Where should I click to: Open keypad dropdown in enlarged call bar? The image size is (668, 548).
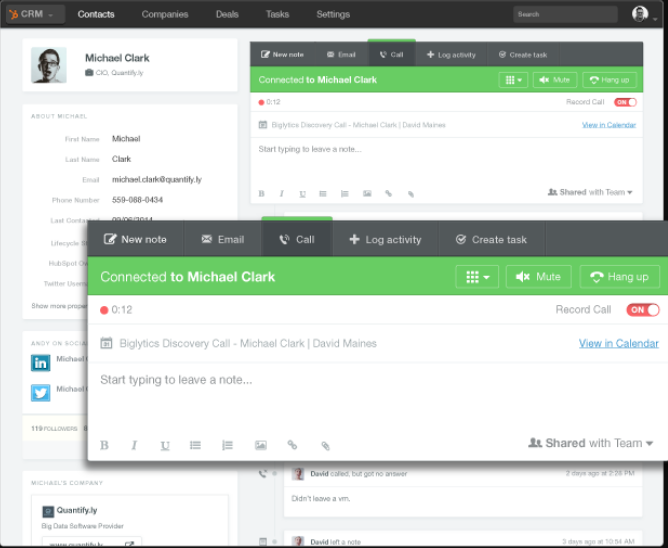coord(477,277)
